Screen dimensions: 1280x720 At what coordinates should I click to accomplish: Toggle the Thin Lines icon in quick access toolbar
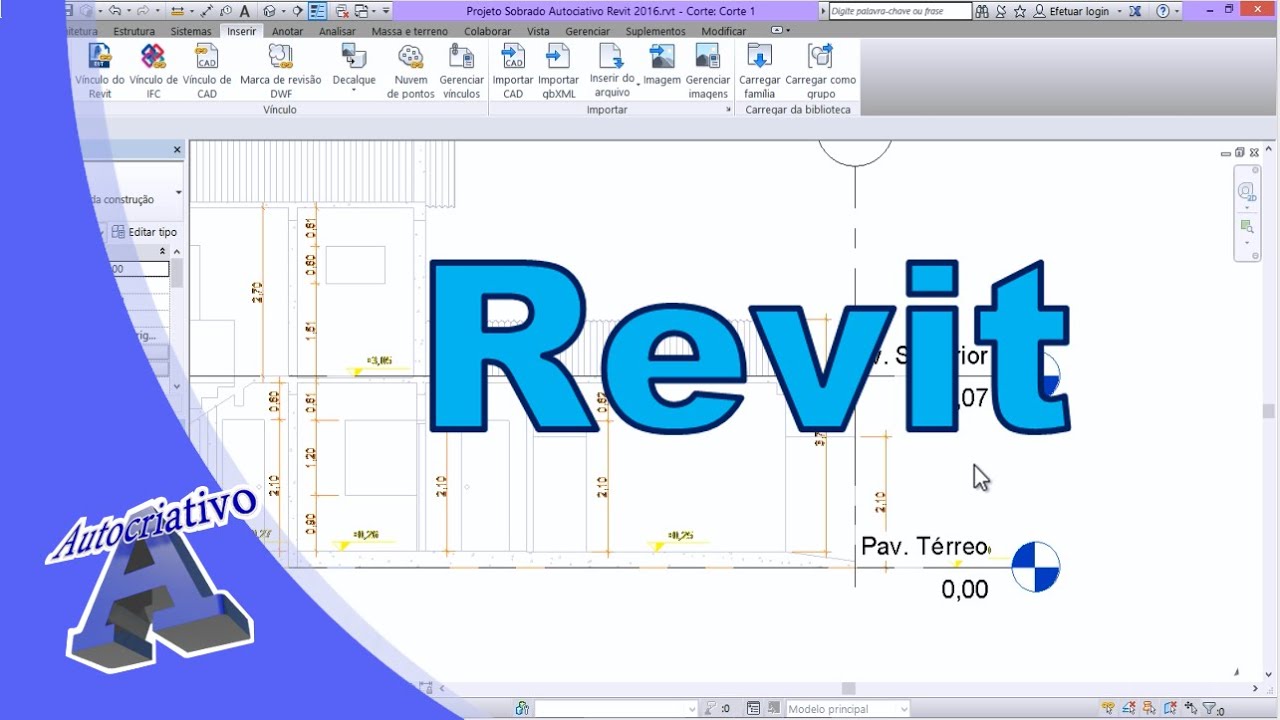point(318,11)
